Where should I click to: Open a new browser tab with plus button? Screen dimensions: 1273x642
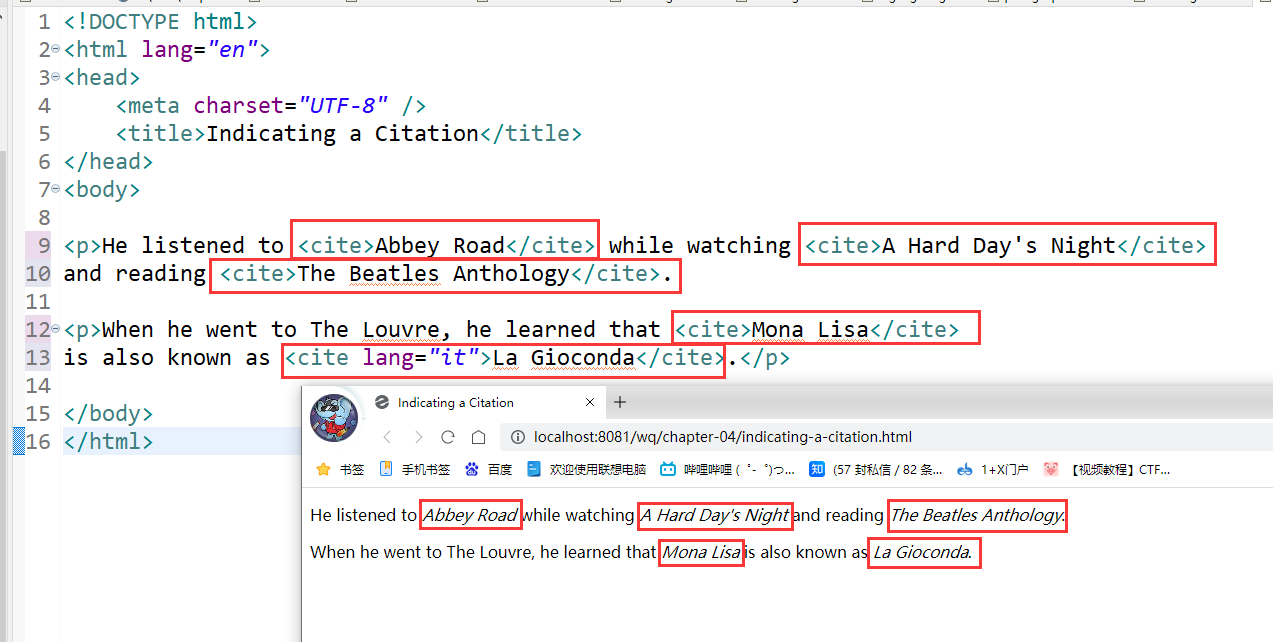point(619,402)
